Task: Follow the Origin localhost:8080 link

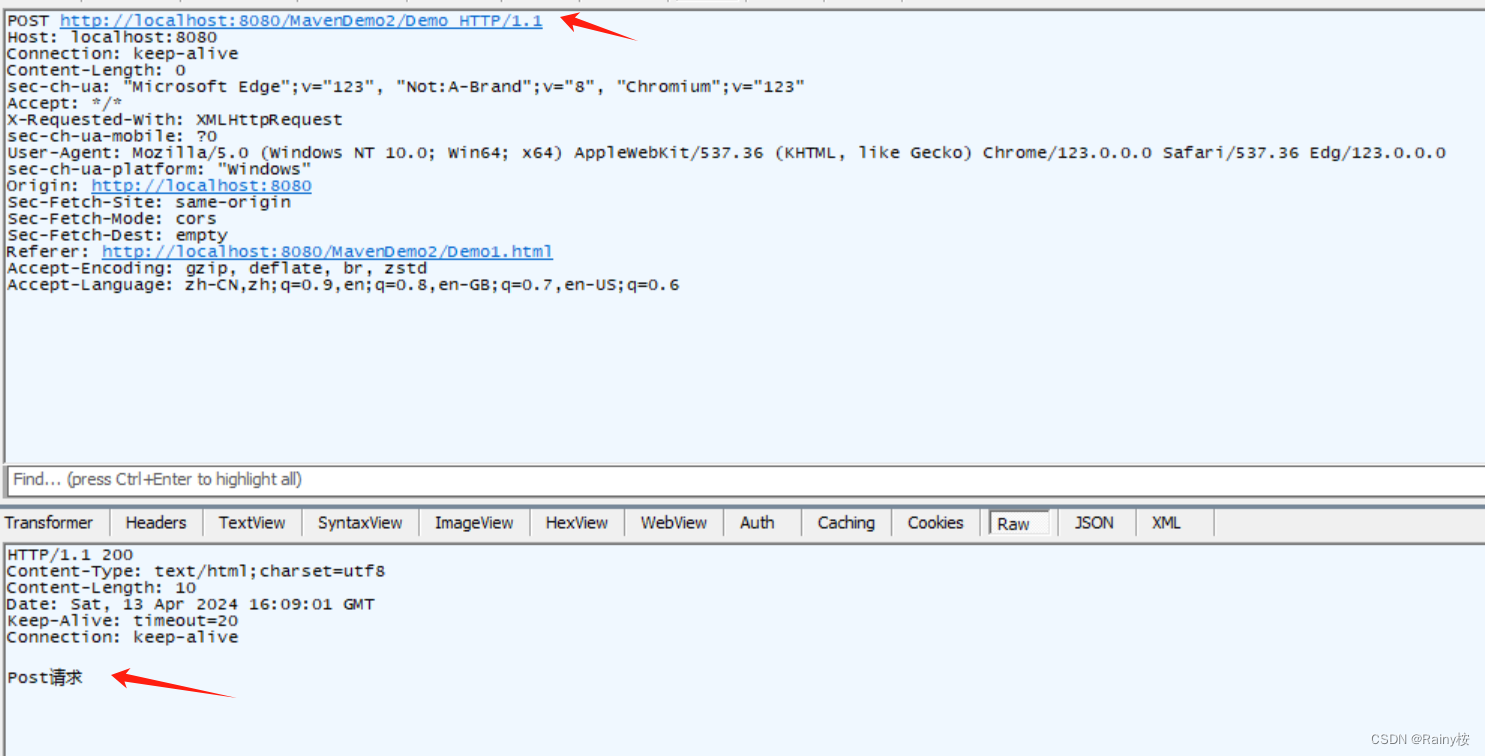Action: point(202,186)
